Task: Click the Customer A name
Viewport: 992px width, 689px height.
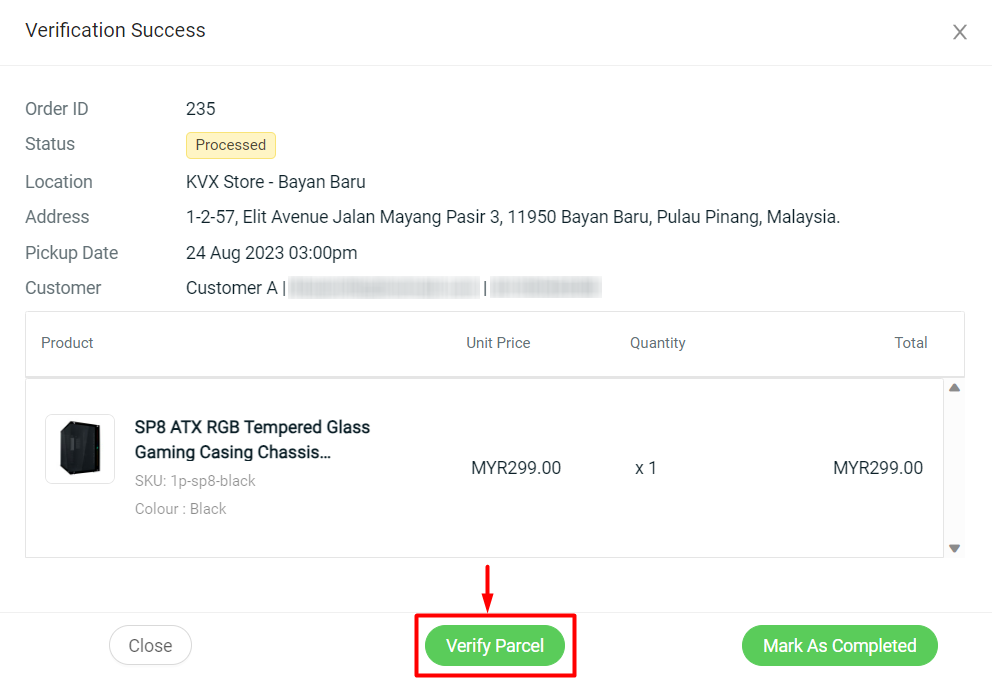Action: (x=231, y=288)
